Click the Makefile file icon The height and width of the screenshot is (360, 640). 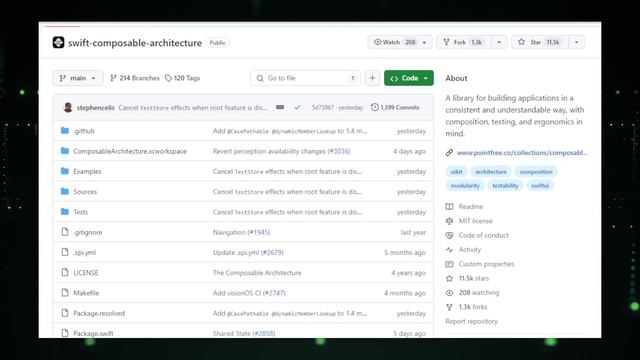tap(65, 293)
